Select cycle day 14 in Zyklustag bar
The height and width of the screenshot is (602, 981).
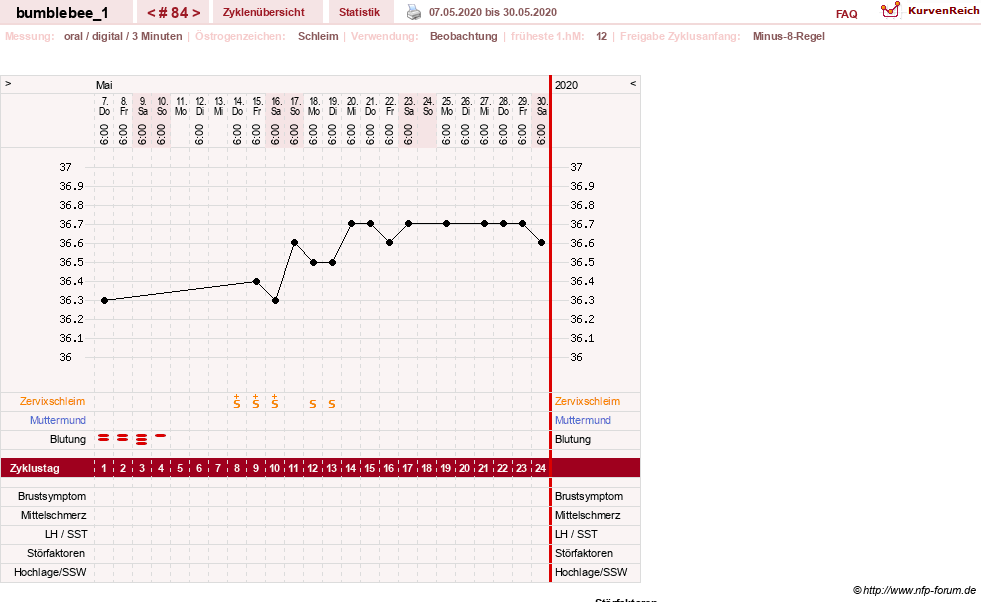point(350,468)
